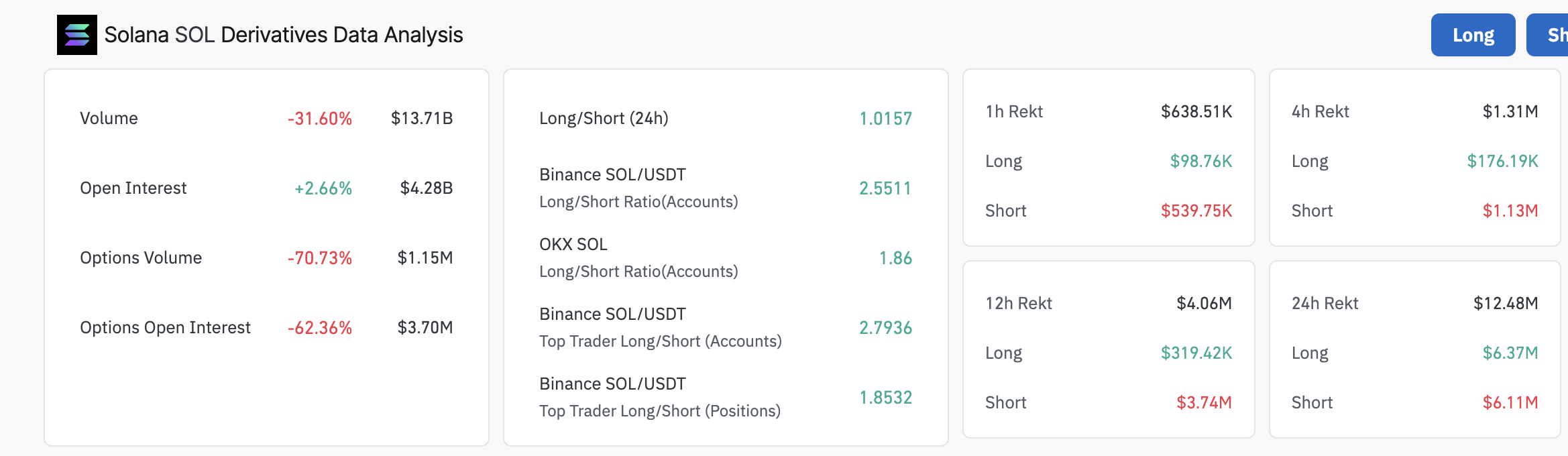
Task: Click 12h Rekt total $4.06M
Action: pos(1204,303)
